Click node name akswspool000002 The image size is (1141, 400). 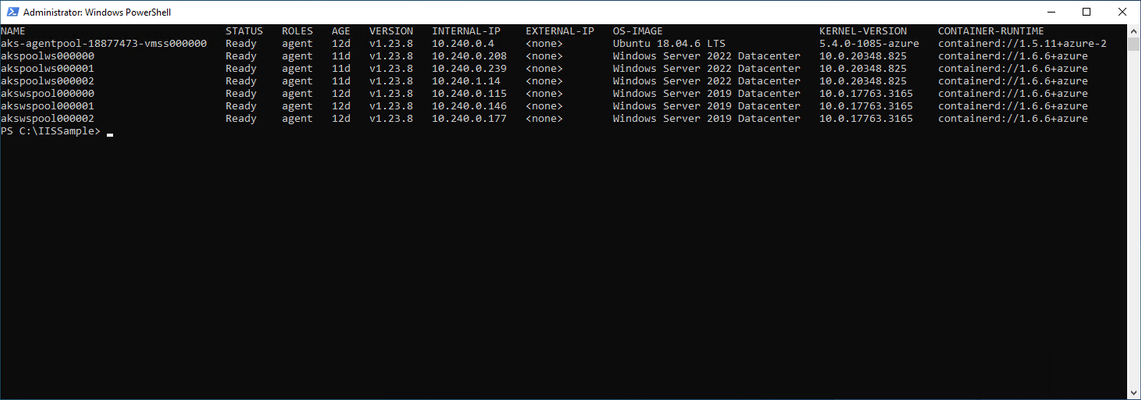[x=47, y=119]
